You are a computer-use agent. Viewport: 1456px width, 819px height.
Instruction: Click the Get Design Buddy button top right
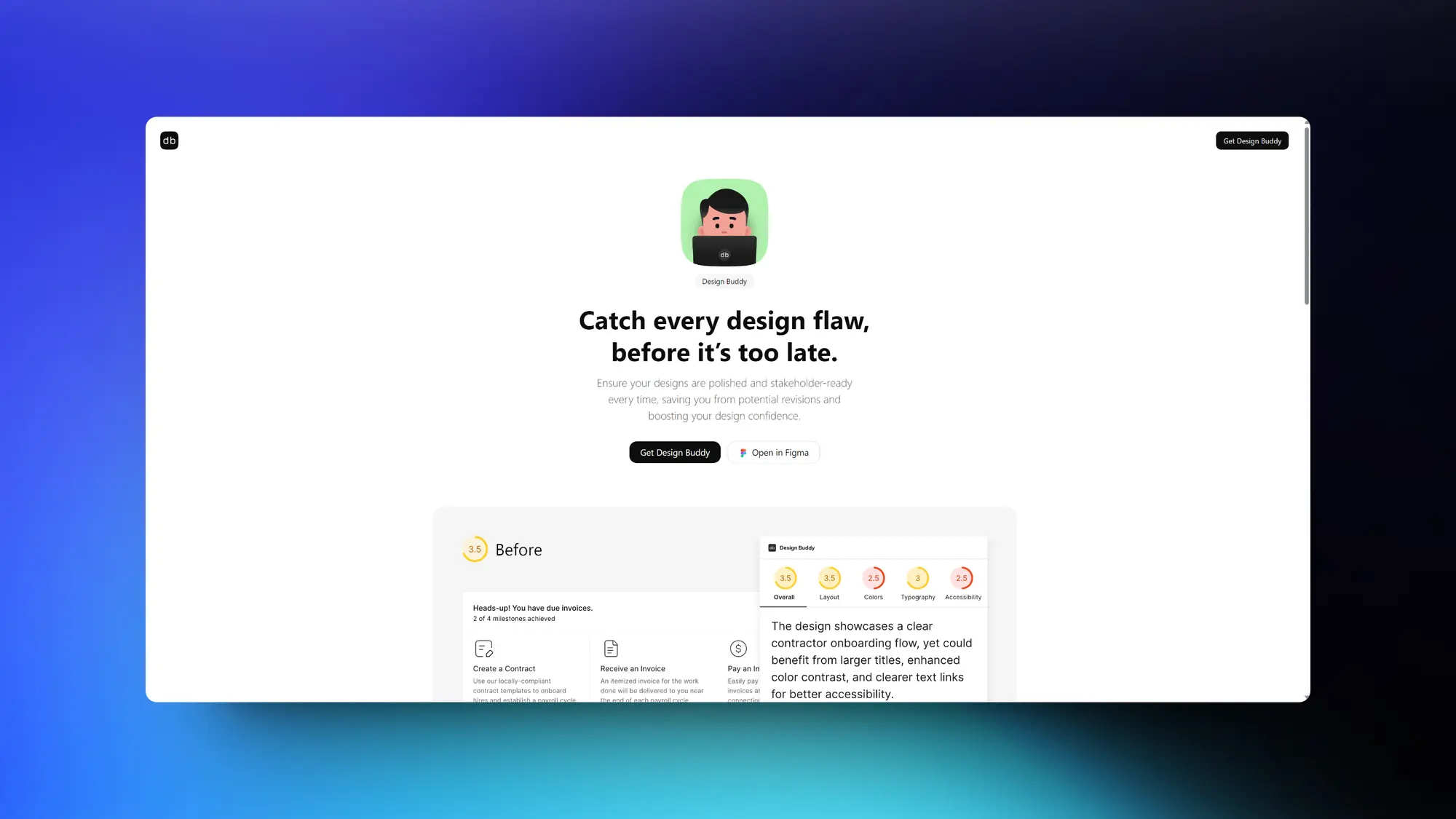pyautogui.click(x=1252, y=140)
